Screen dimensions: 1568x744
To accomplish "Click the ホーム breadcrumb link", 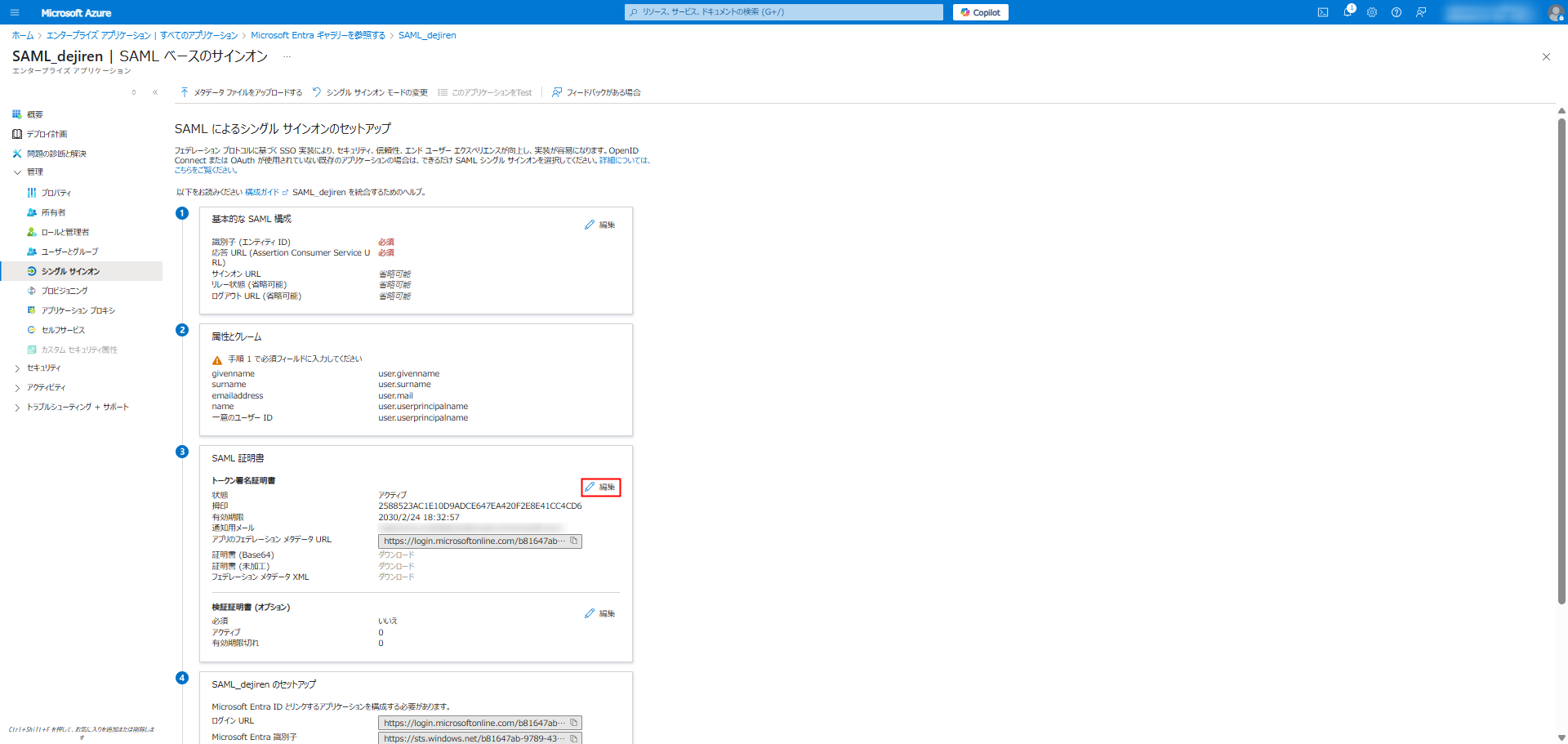I will coord(23,35).
